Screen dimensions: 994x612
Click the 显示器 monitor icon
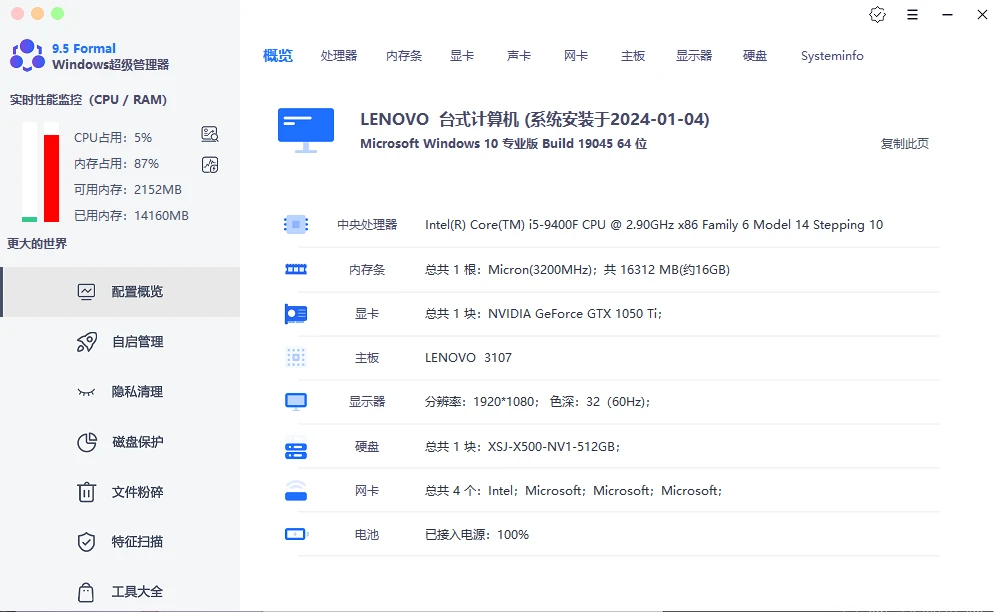click(296, 401)
